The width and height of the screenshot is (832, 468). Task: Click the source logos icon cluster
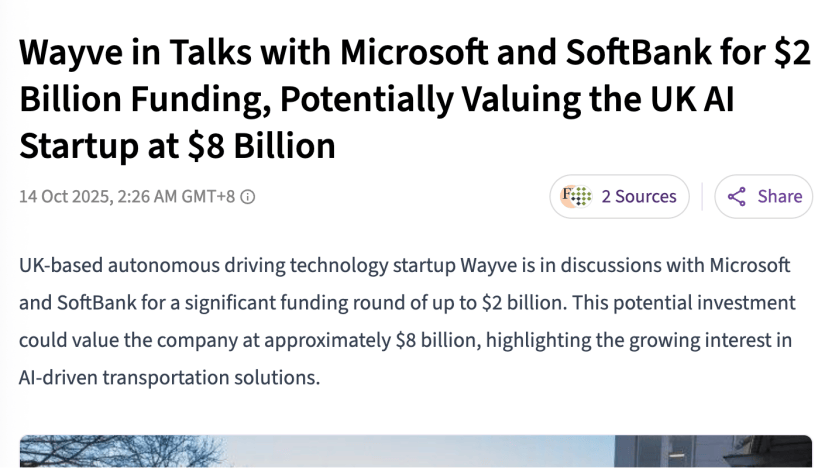click(577, 197)
